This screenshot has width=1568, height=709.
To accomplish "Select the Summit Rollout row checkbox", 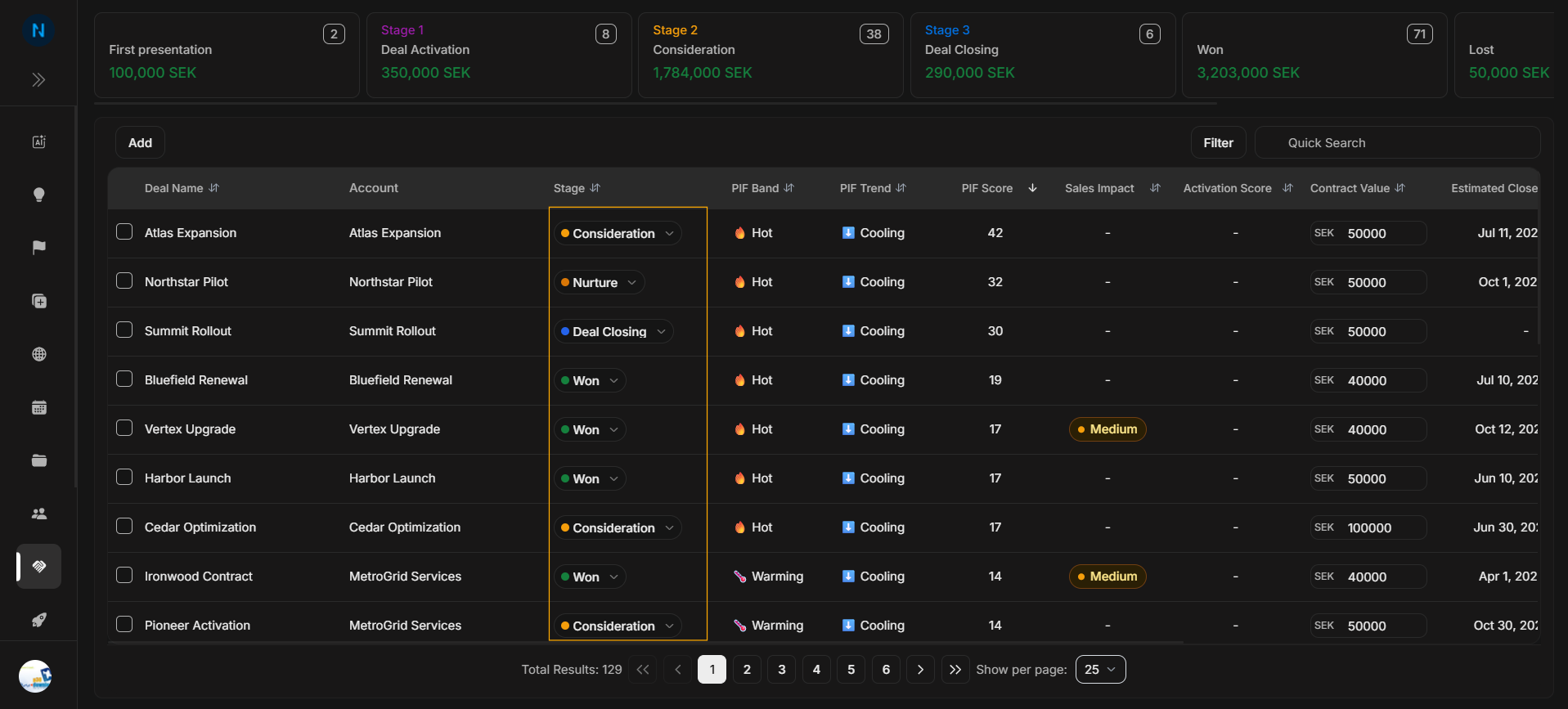I will 124,330.
